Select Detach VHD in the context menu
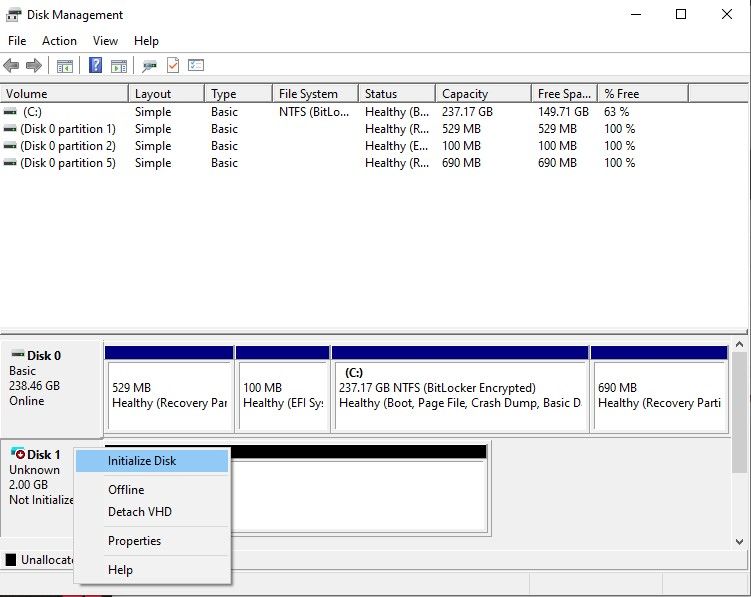751x597 pixels. pyautogui.click(x=152, y=512)
